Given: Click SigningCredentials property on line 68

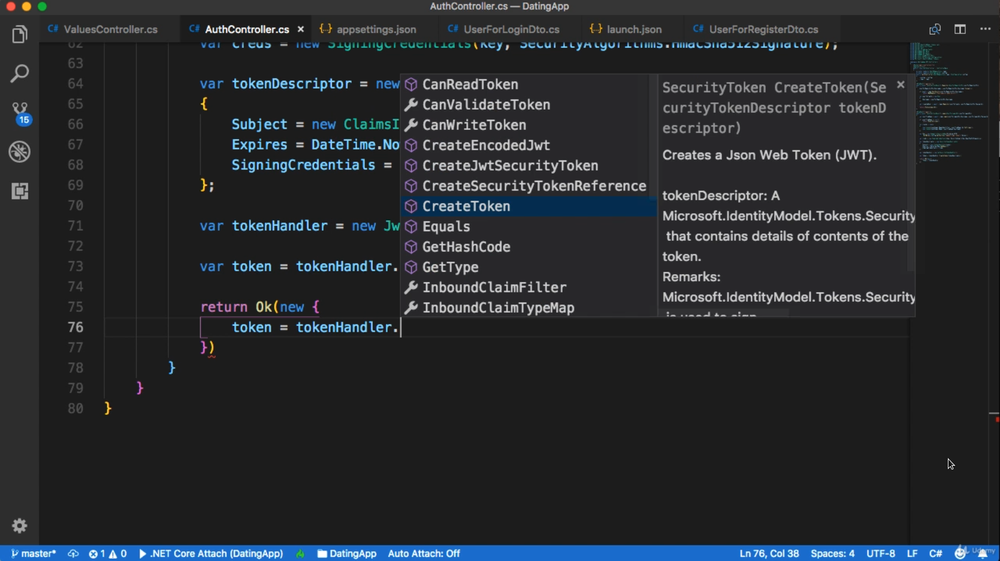Looking at the screenshot, I should pyautogui.click(x=303, y=164).
